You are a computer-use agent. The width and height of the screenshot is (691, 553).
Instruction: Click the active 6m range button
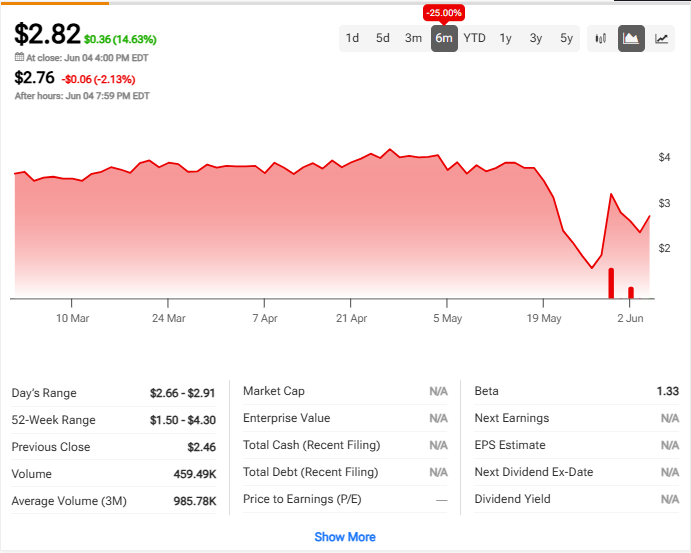tap(444, 38)
